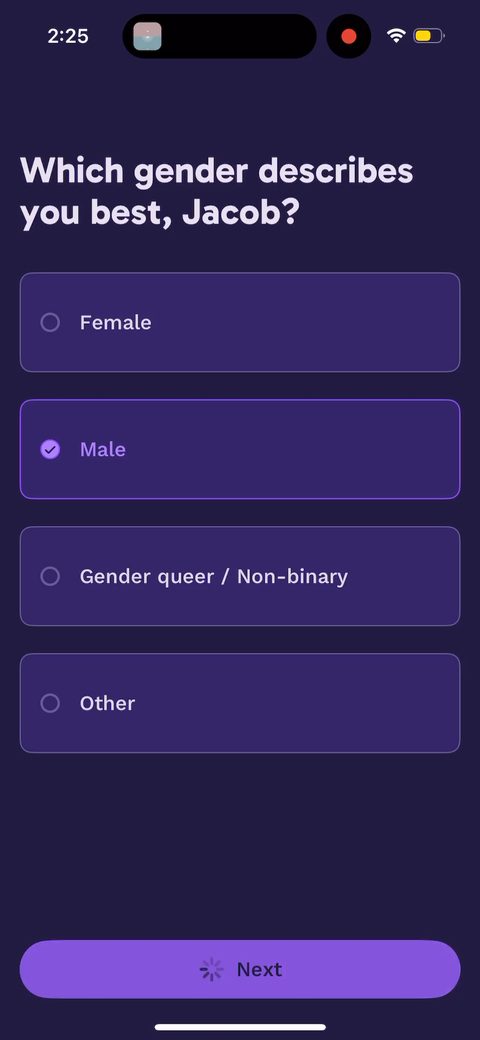The image size is (480, 1040).
Task: Click the loading spinner icon beside Next
Action: [x=212, y=970]
